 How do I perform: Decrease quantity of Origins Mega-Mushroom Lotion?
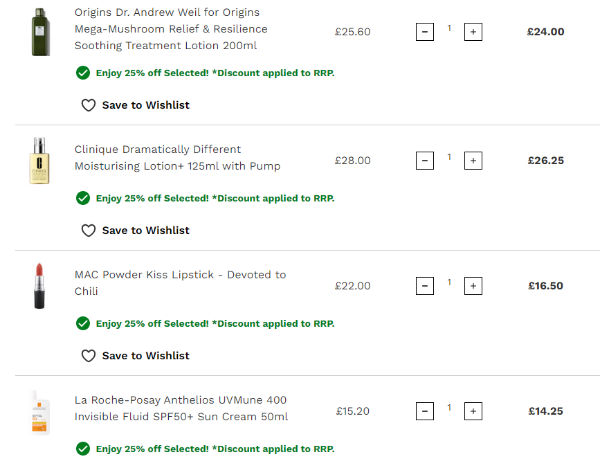coord(424,32)
